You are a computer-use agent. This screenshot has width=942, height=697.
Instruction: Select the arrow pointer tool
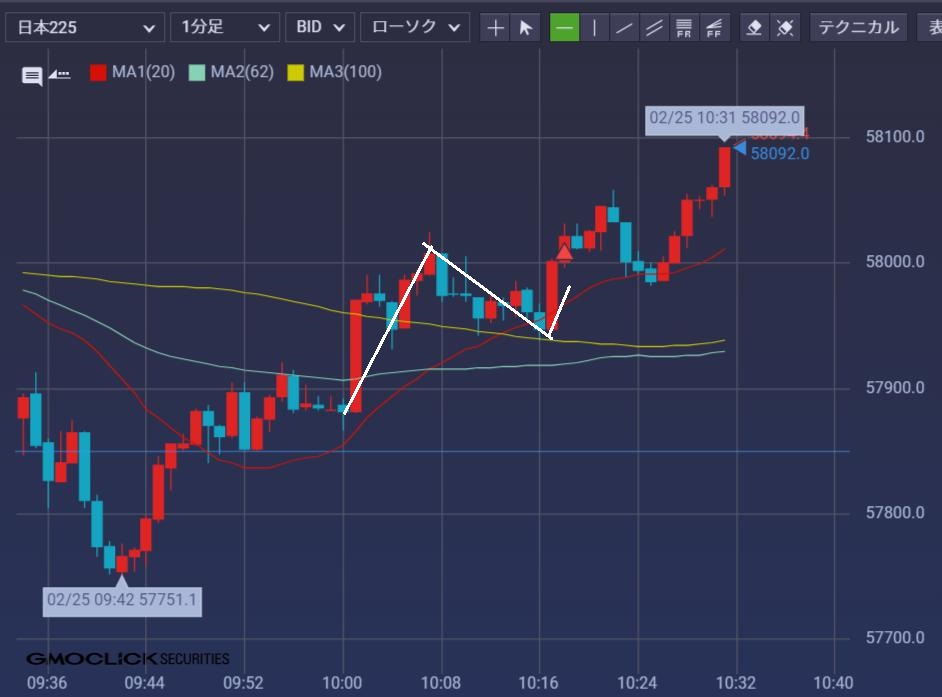tap(525, 28)
